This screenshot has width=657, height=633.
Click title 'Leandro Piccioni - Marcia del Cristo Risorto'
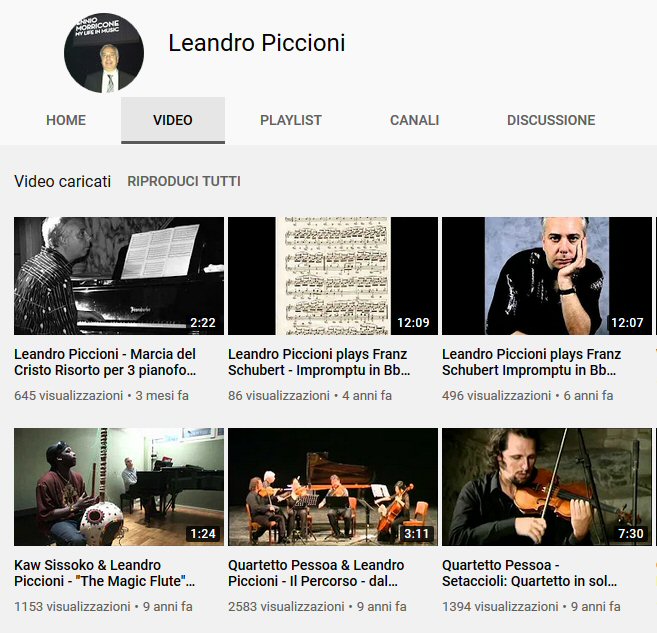[105, 362]
